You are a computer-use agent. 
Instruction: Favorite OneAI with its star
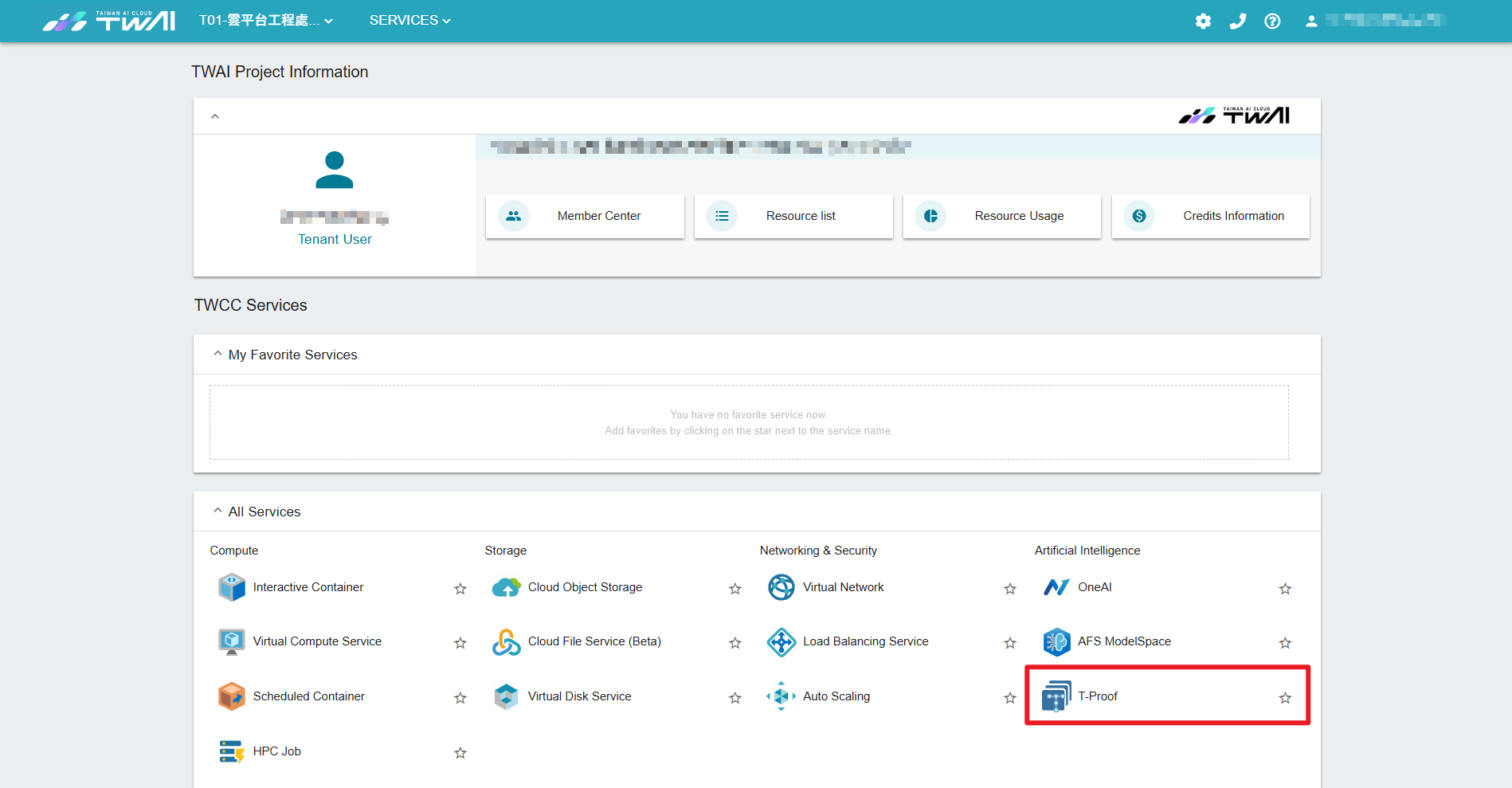click(x=1285, y=589)
